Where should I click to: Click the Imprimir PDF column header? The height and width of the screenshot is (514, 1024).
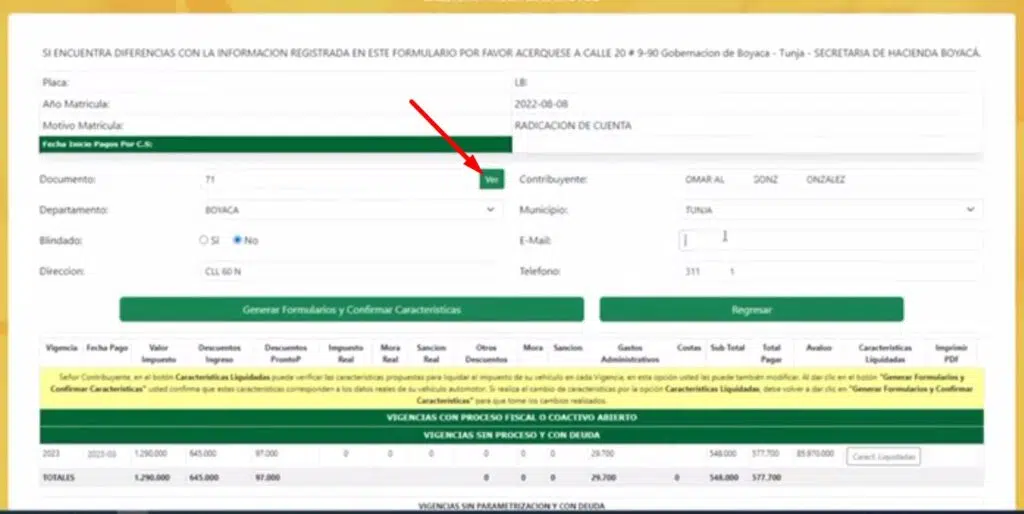click(951, 353)
